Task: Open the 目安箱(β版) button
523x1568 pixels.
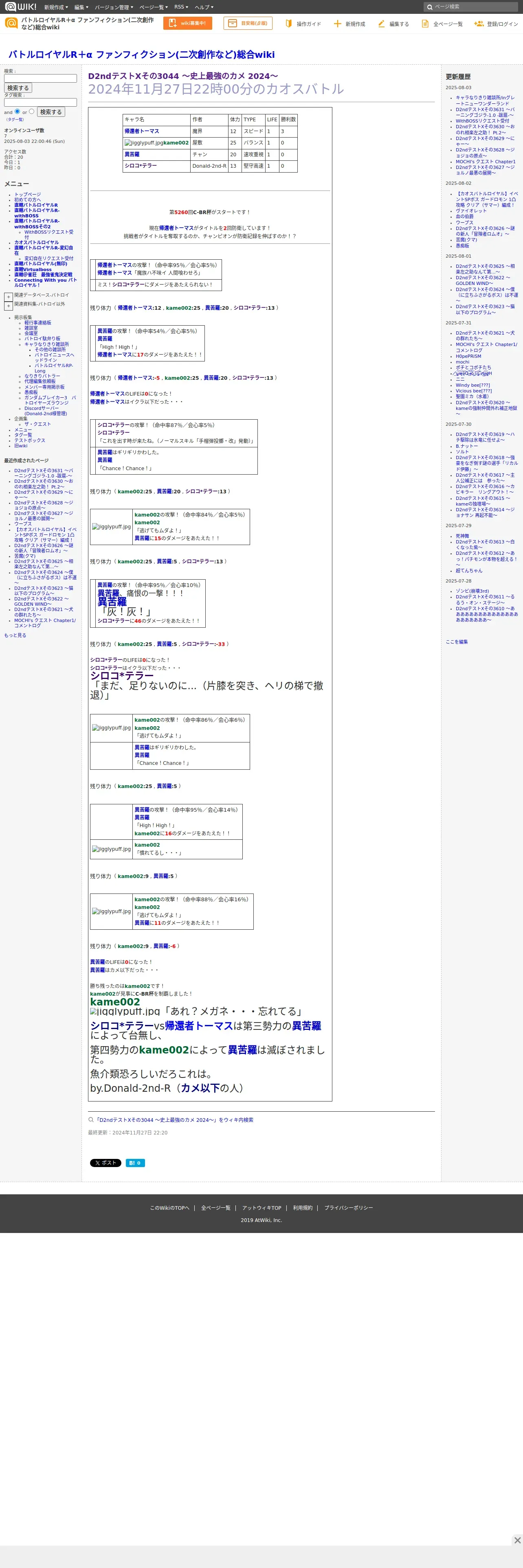Action: click(x=248, y=23)
